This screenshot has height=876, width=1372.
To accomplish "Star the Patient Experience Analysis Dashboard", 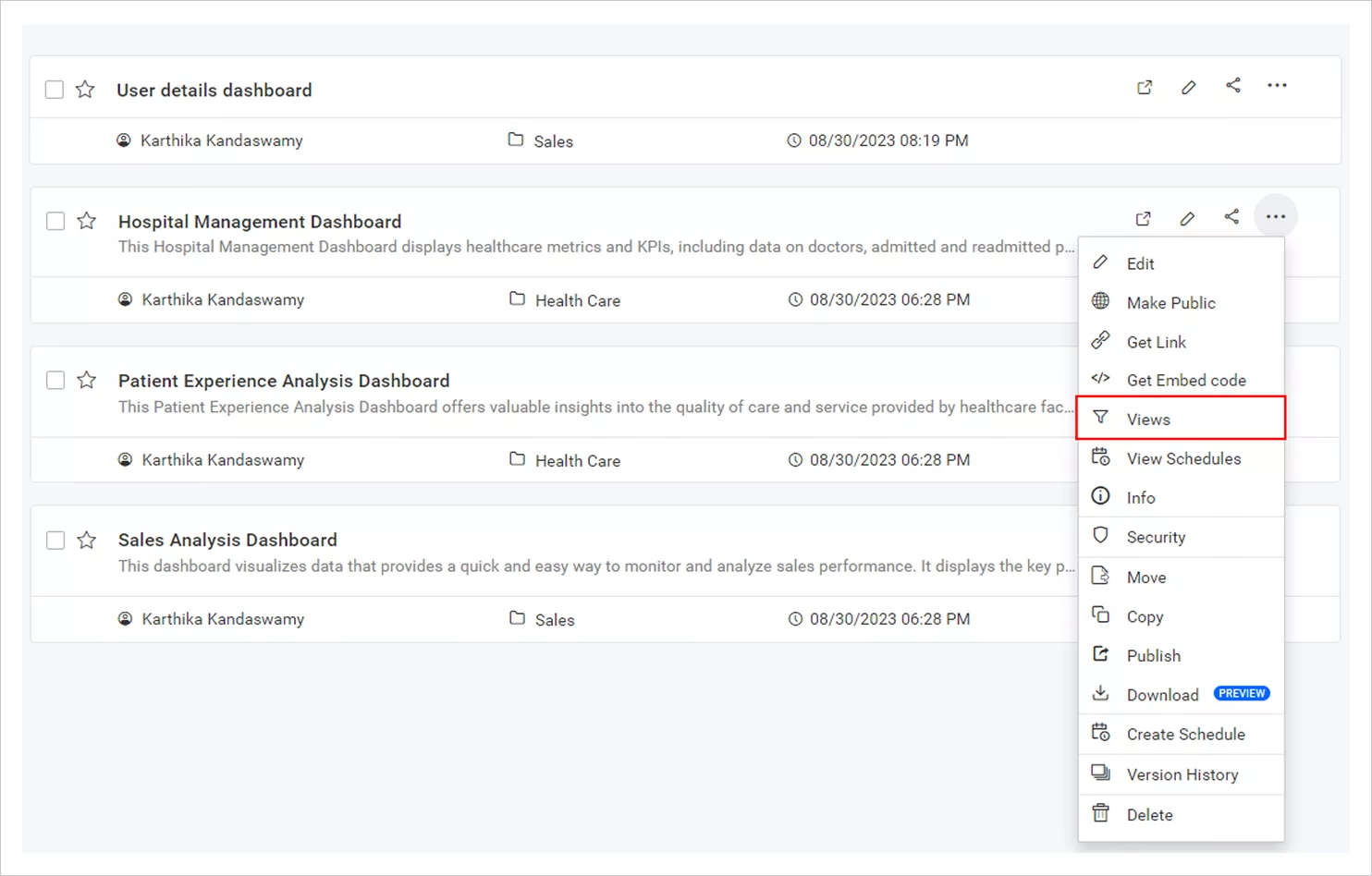I will pos(86,380).
